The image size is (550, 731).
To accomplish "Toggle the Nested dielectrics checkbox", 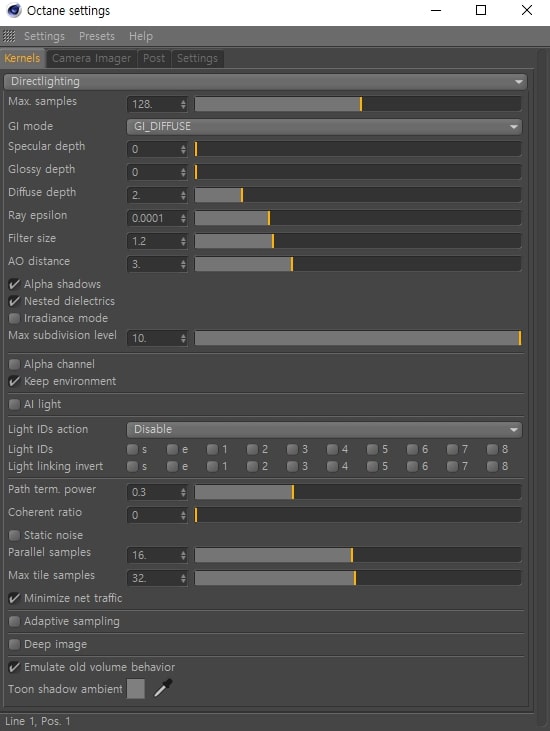I will coord(14,301).
